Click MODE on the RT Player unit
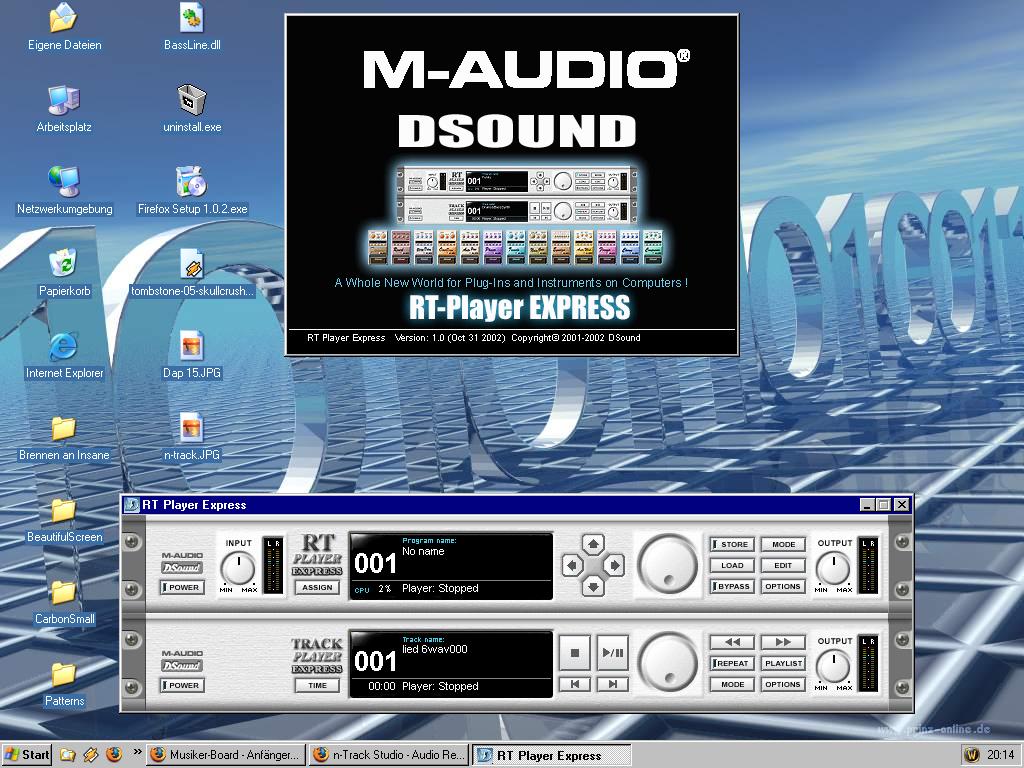 783,544
